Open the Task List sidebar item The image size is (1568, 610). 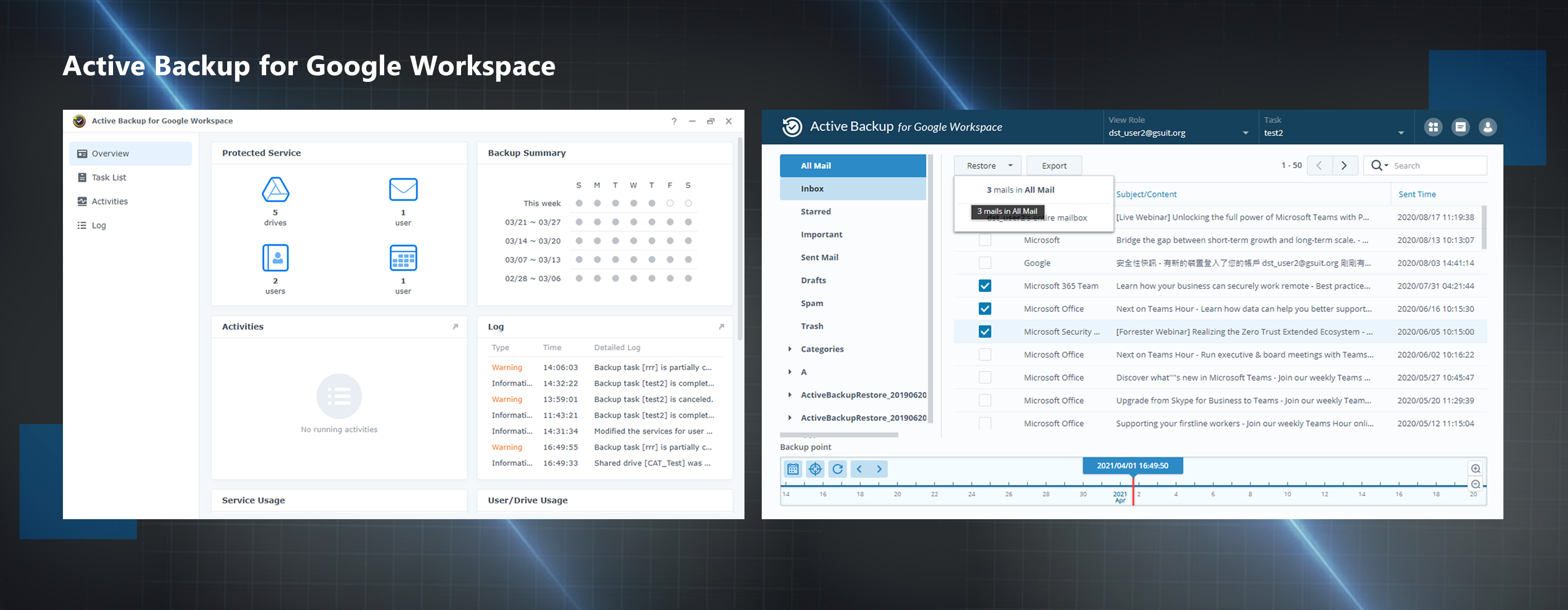[x=109, y=177]
